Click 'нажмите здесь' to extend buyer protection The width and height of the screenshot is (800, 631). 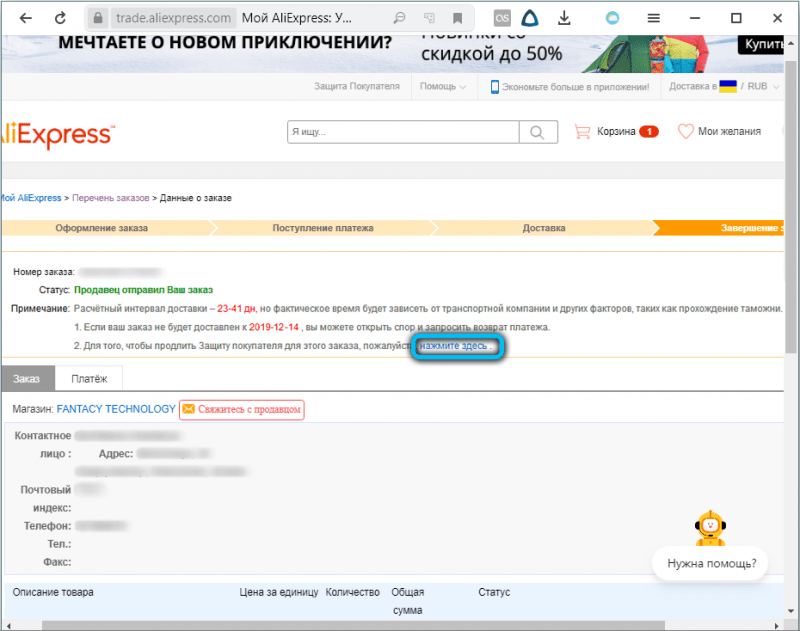(453, 346)
